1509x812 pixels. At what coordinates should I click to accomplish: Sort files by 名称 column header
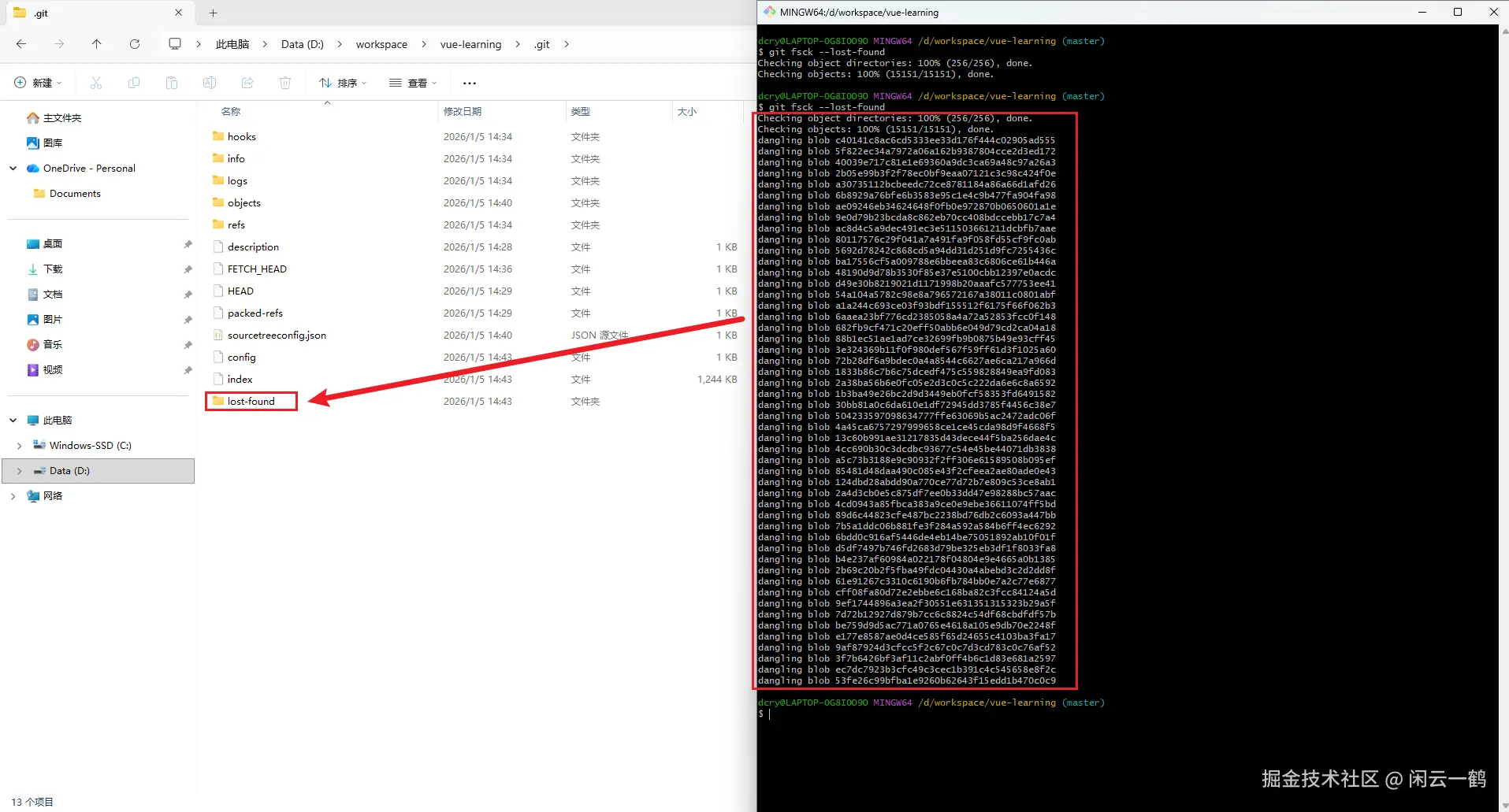pyautogui.click(x=231, y=111)
